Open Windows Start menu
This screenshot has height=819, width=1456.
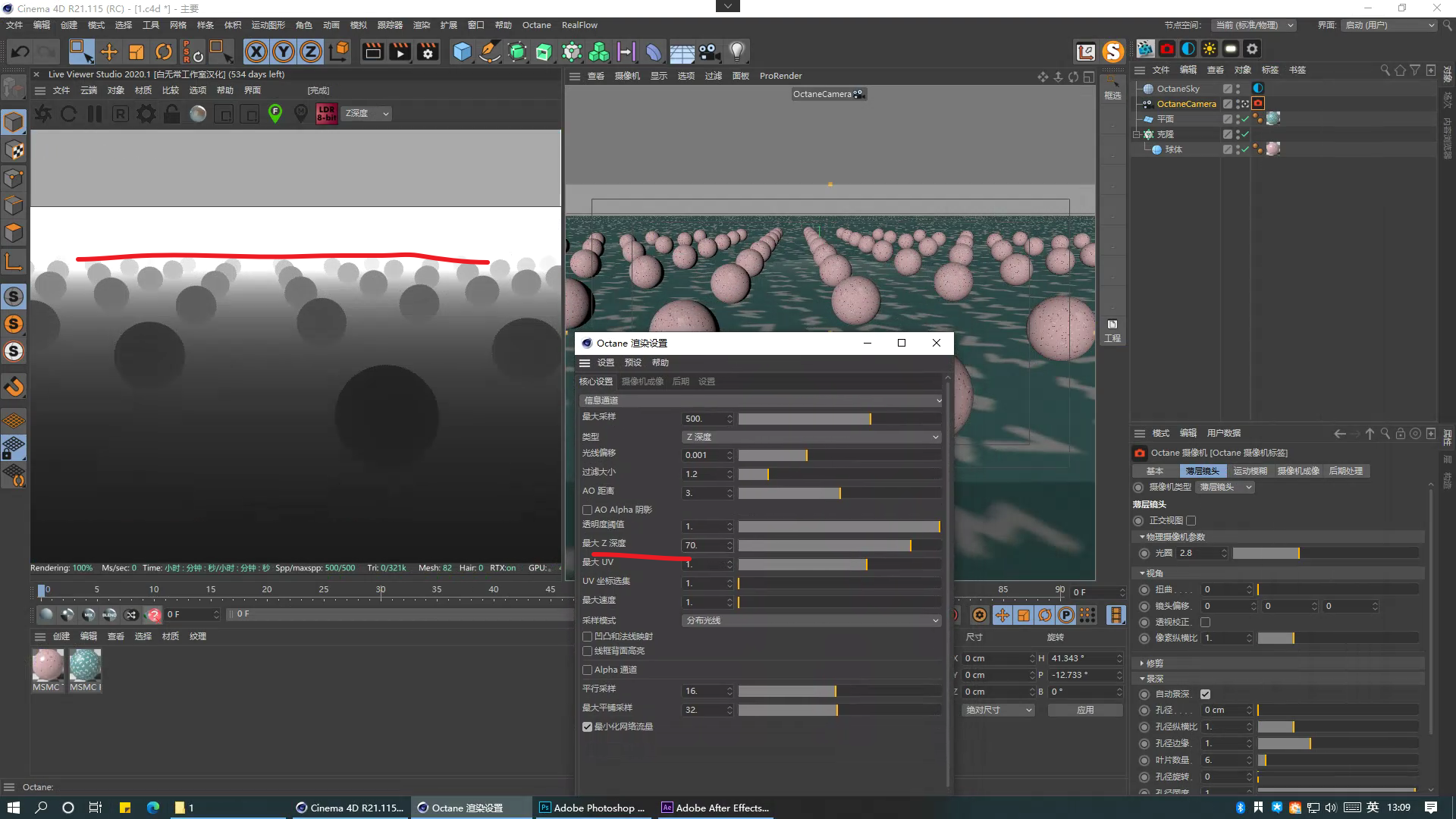13,808
